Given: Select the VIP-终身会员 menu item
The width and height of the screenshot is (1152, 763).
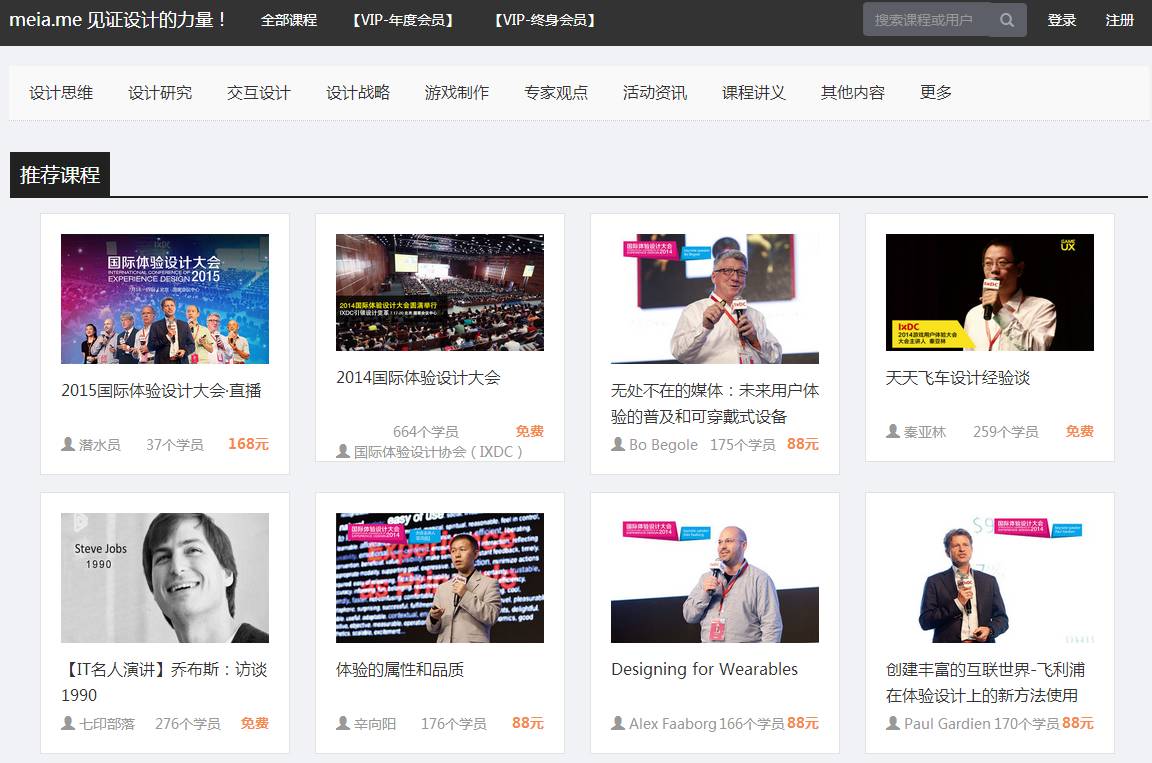Looking at the screenshot, I should [x=545, y=20].
